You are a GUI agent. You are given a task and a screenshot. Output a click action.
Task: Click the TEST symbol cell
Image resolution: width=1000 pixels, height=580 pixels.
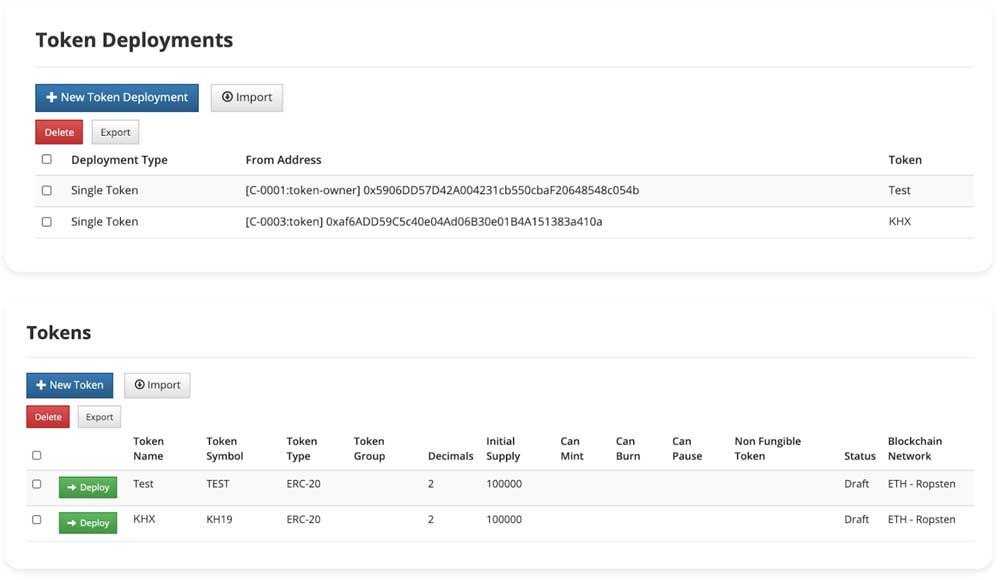(x=217, y=484)
